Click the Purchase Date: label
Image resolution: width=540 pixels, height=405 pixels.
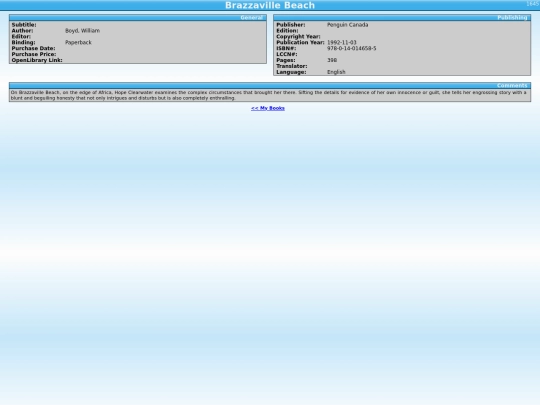click(33, 48)
